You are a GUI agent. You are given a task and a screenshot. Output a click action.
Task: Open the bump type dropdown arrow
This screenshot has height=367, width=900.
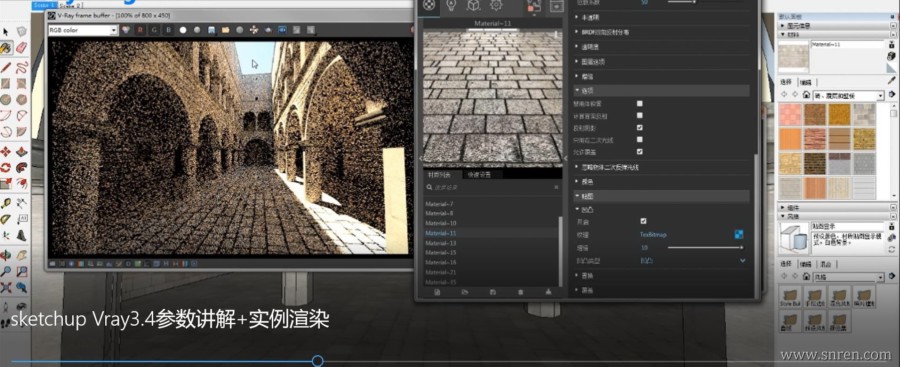point(743,261)
